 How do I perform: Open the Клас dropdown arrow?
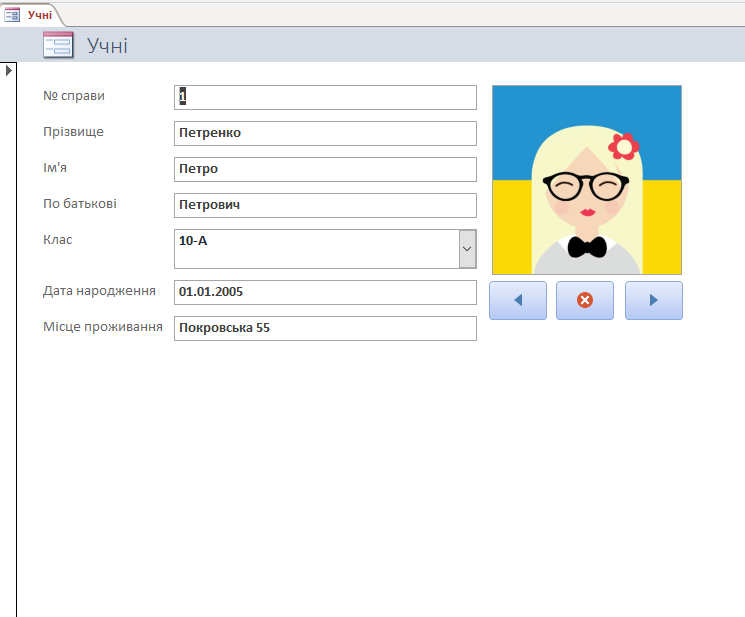click(x=467, y=249)
